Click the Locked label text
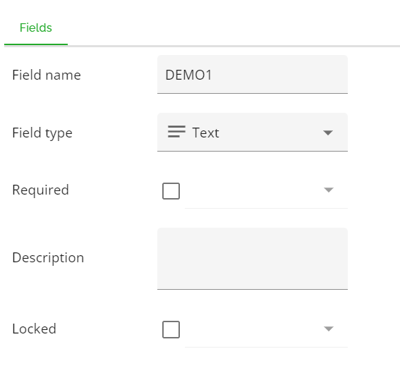400x392 pixels. pos(34,329)
